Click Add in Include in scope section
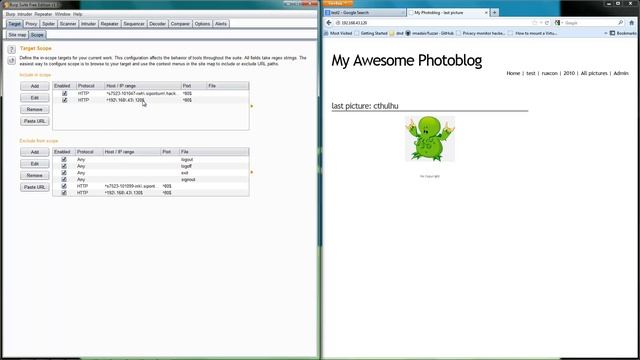 (35, 86)
